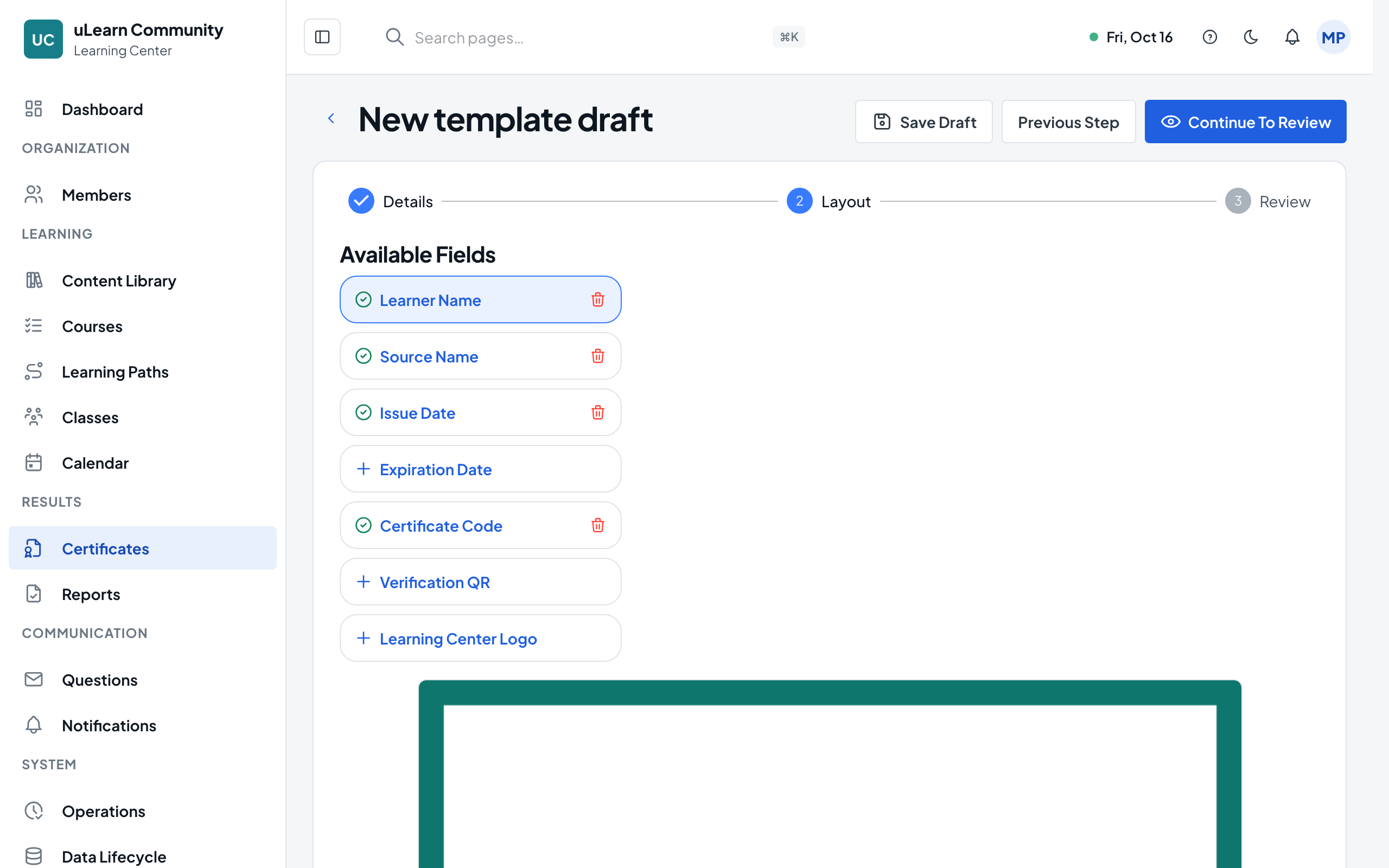Select the Issue Date field chip

[x=480, y=412]
